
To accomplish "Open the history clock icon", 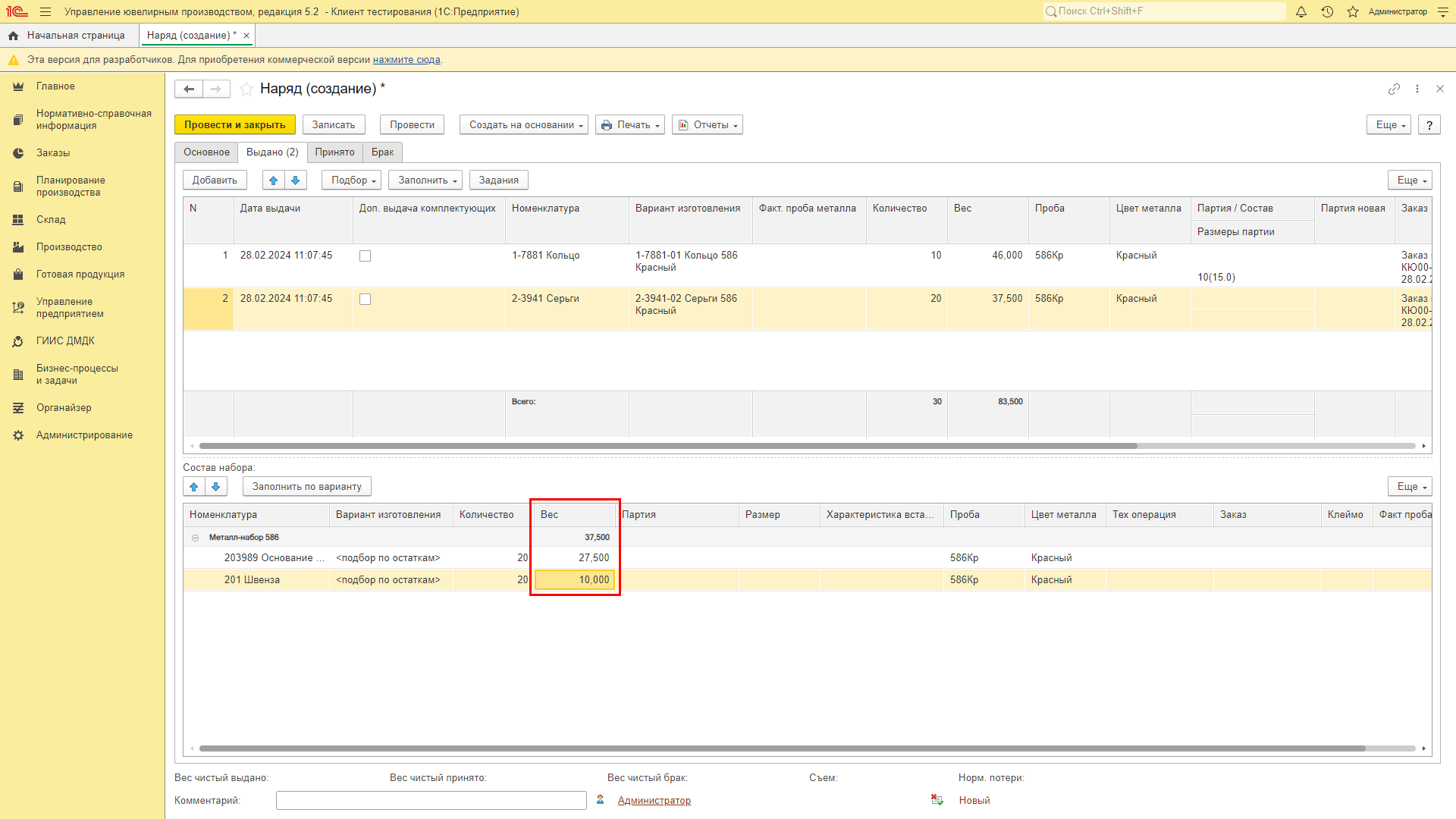I will point(1327,11).
